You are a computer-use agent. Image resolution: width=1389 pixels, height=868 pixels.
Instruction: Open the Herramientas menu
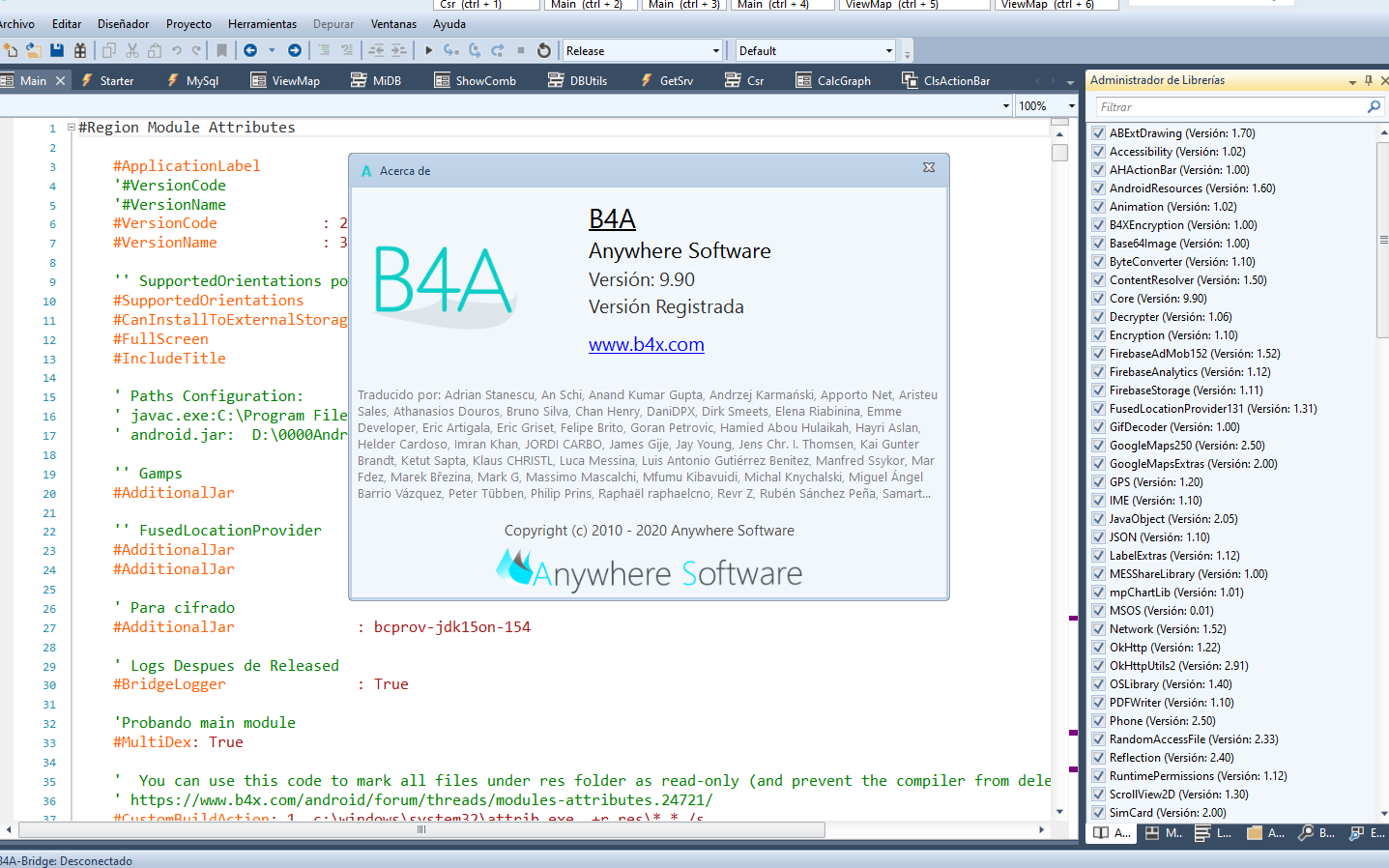(262, 23)
